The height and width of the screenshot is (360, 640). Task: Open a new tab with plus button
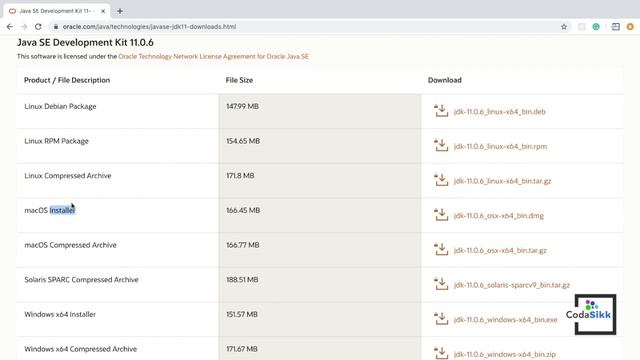120,11
